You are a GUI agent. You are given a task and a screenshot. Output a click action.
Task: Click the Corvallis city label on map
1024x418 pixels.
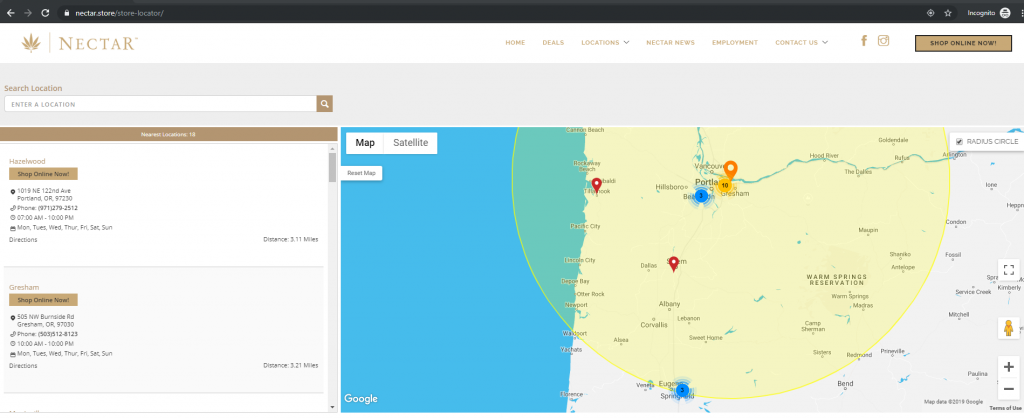click(x=654, y=325)
